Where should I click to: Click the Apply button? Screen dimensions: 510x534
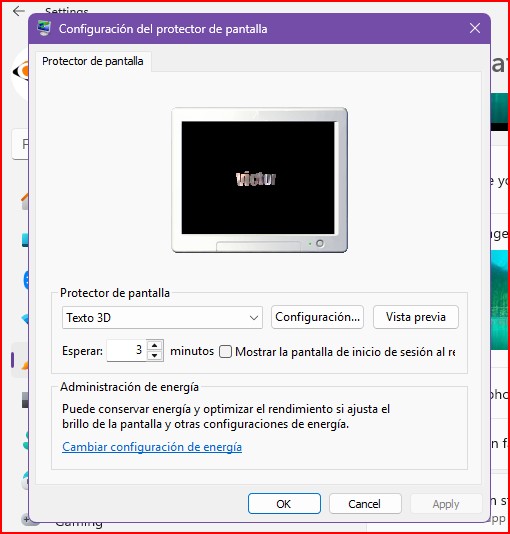(446, 504)
